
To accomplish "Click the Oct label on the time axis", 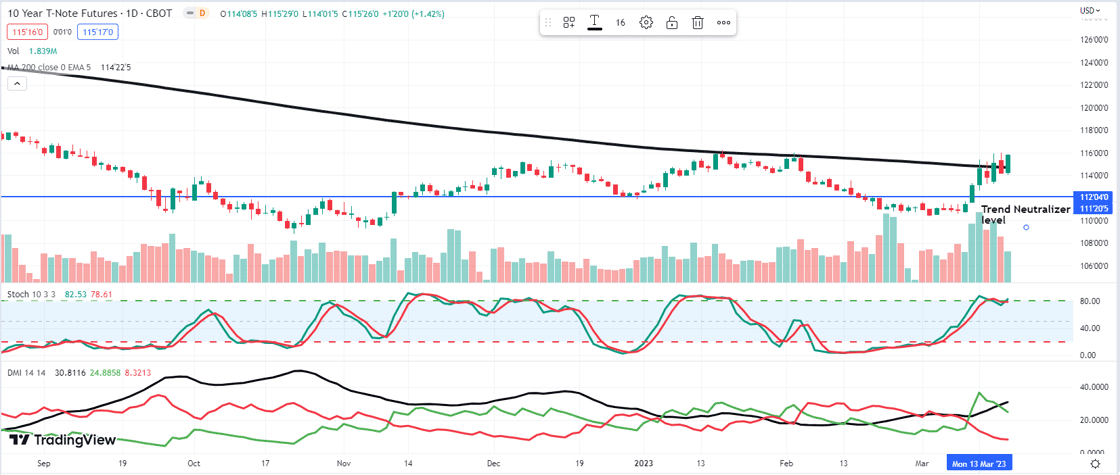I will click(195, 464).
